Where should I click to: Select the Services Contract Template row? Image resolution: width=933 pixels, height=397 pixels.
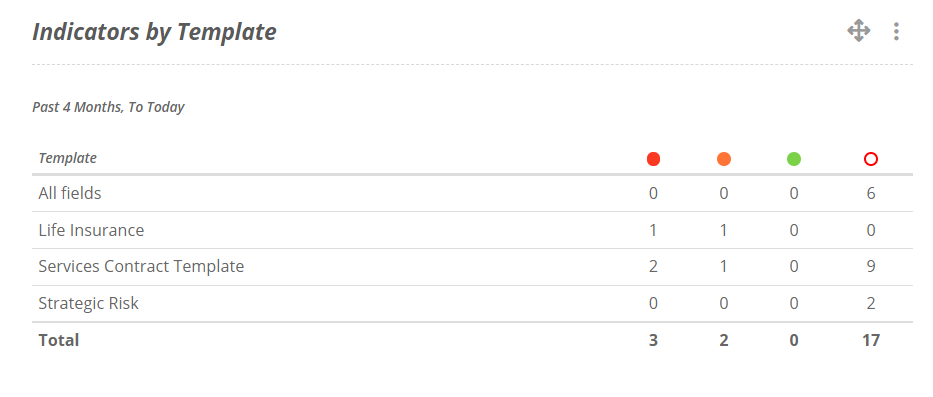pyautogui.click(x=472, y=267)
